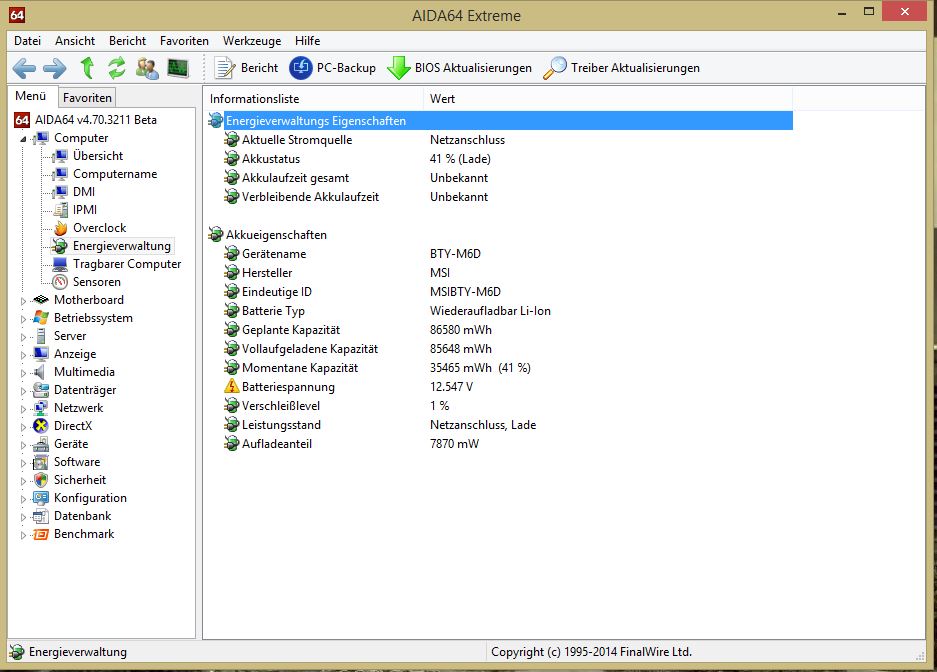
Task: Select AIDA64 v4.70.3211 Beta root item
Action: (x=96, y=119)
